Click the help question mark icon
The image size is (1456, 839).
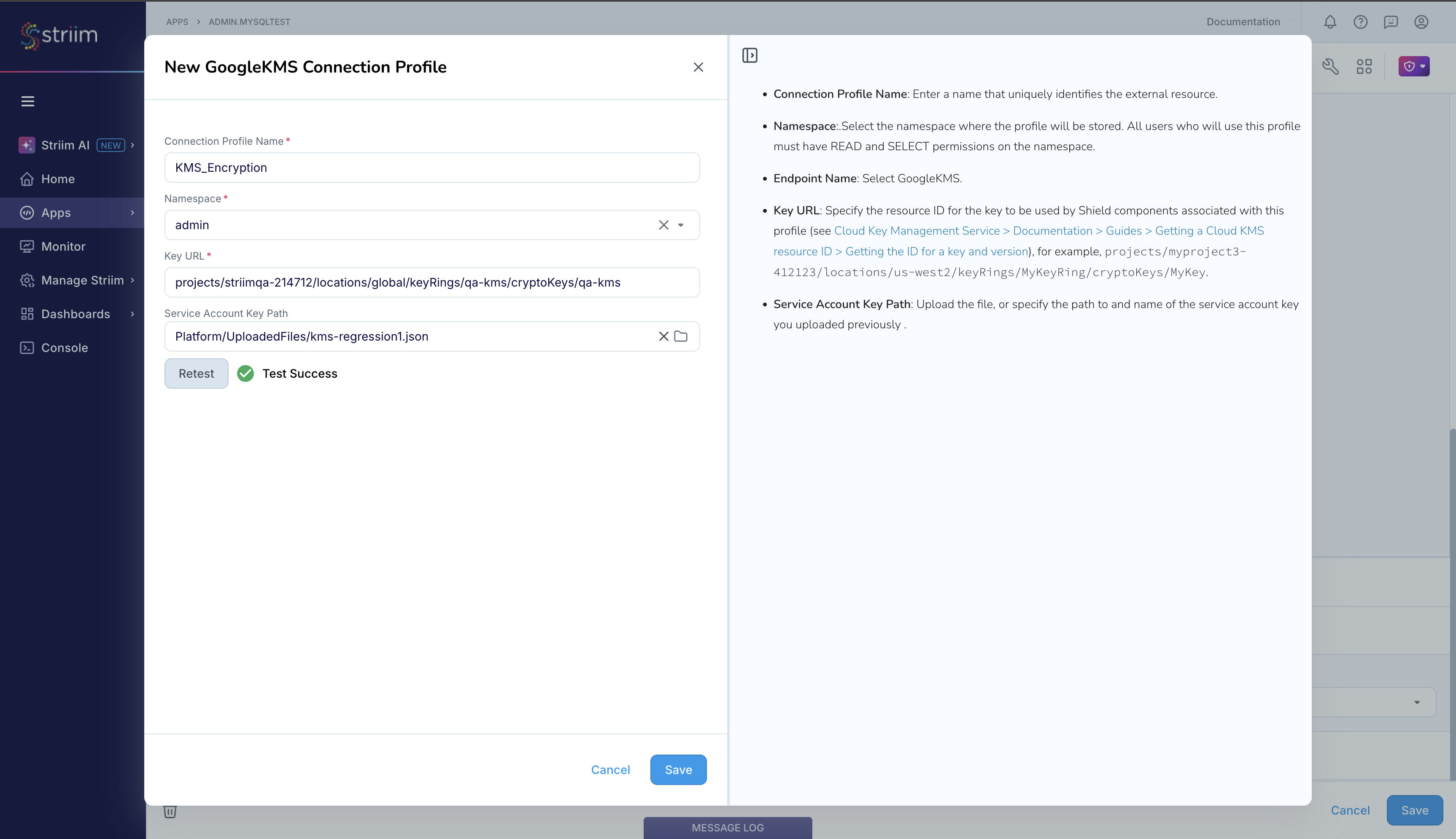click(x=1361, y=22)
